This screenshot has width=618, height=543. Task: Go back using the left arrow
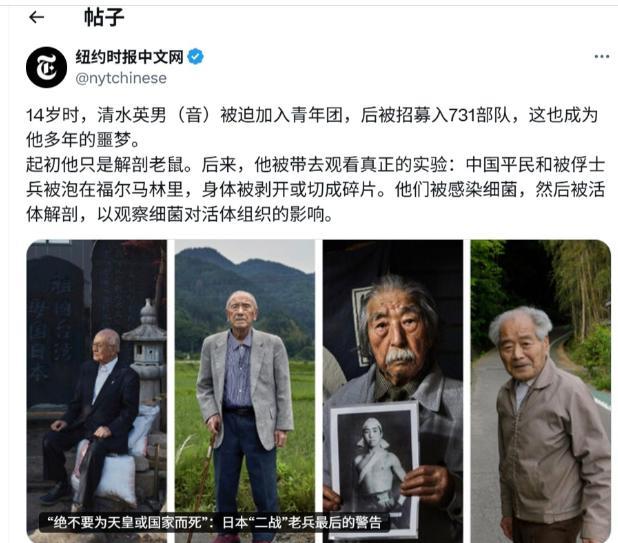click(x=36, y=17)
